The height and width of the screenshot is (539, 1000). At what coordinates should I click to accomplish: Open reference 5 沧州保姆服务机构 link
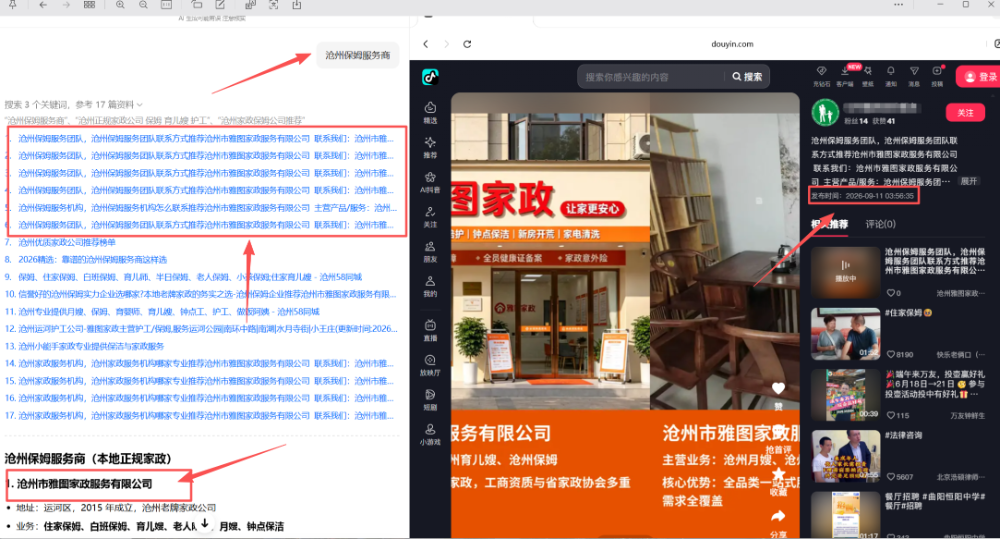[207, 207]
